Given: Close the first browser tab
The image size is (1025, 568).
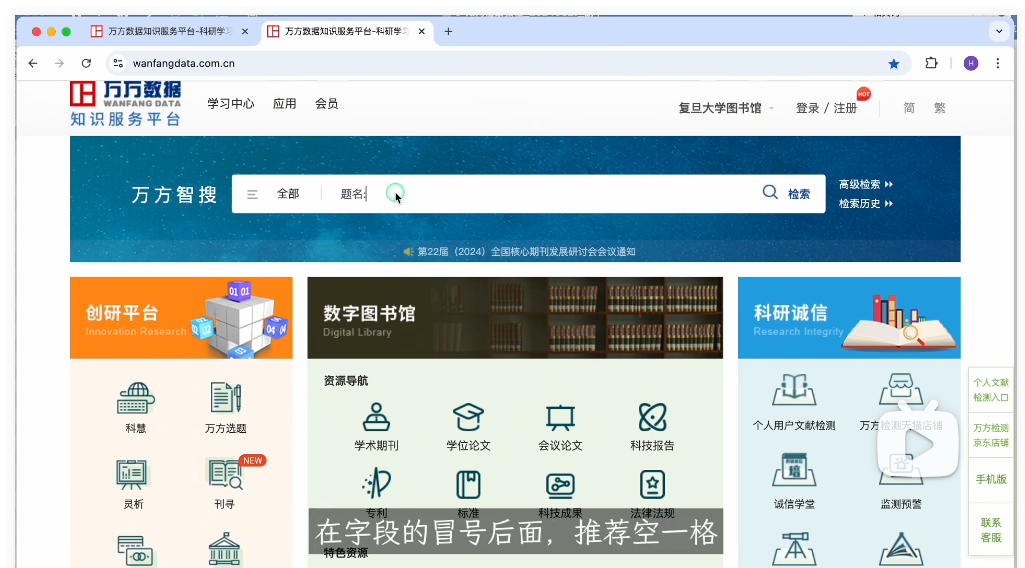Looking at the screenshot, I should (245, 31).
